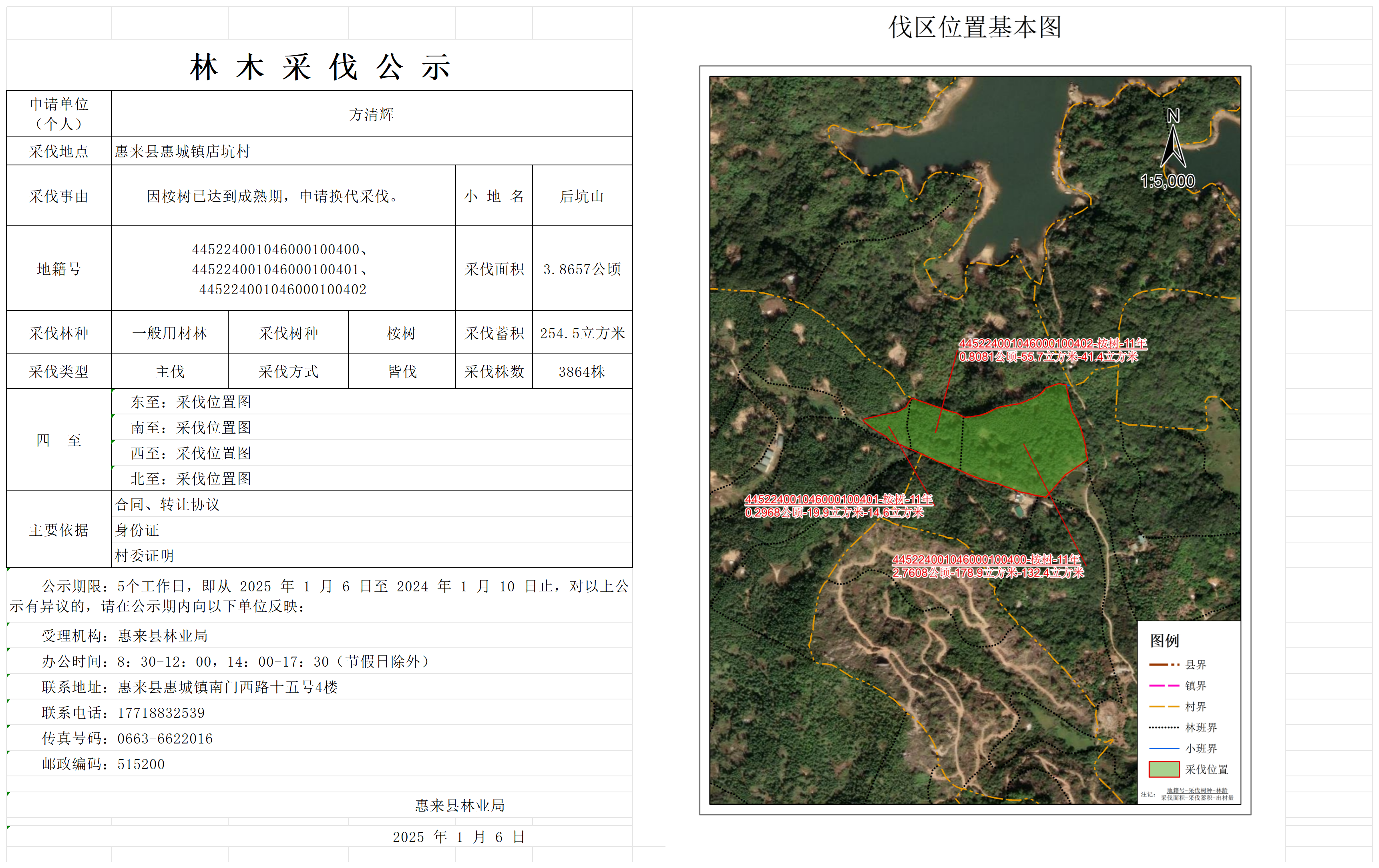Select the 采伐蓄积 label cell
This screenshot has height=868, width=1379.
coord(494,333)
